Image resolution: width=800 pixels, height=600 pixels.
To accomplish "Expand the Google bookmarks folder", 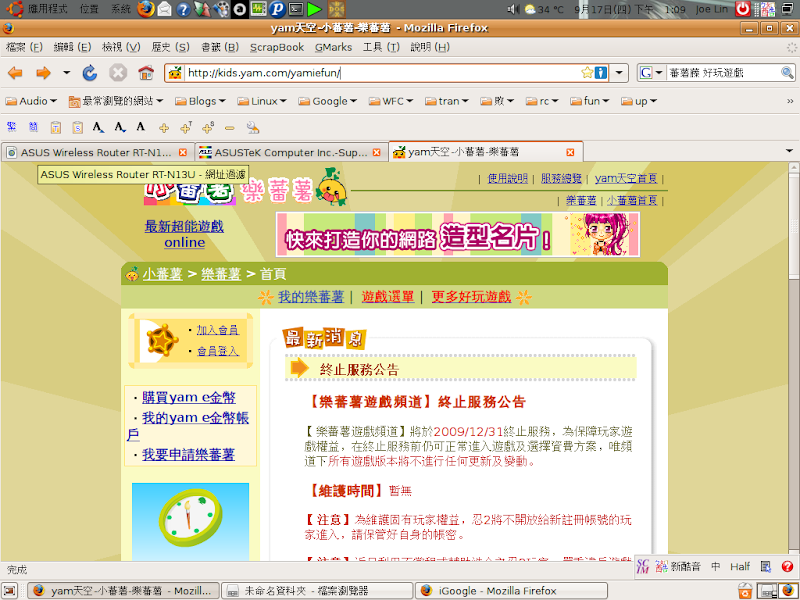I will tap(328, 101).
